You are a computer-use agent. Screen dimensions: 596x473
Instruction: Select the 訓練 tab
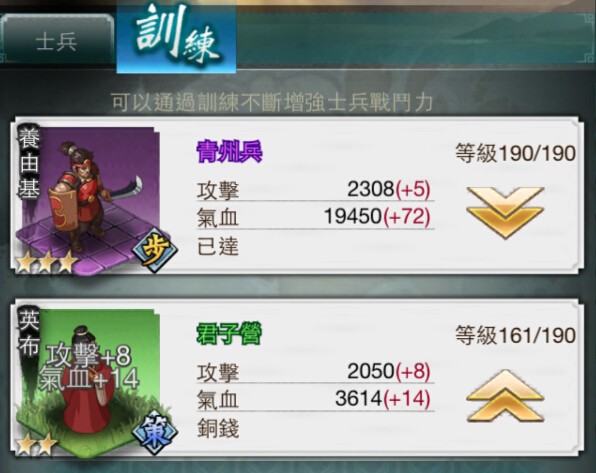[x=176, y=38]
